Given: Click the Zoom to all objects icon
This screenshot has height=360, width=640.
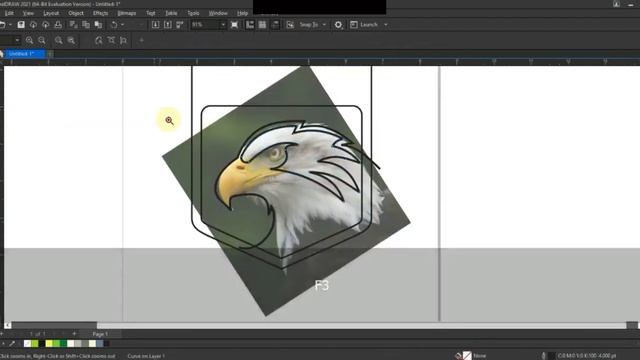Looking at the screenshot, I should tap(71, 40).
